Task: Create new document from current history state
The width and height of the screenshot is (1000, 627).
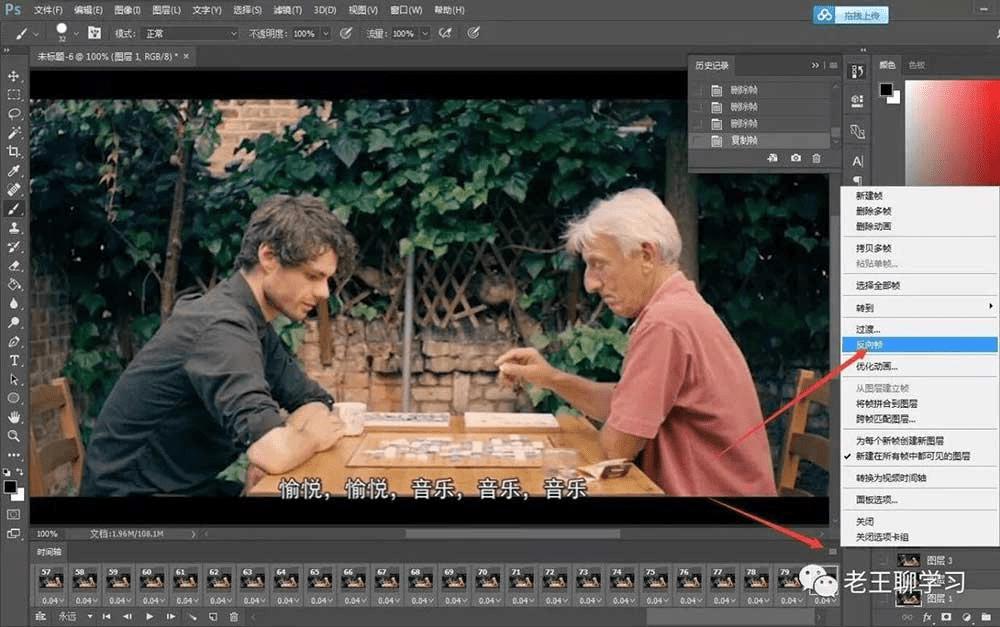Action: (x=772, y=158)
